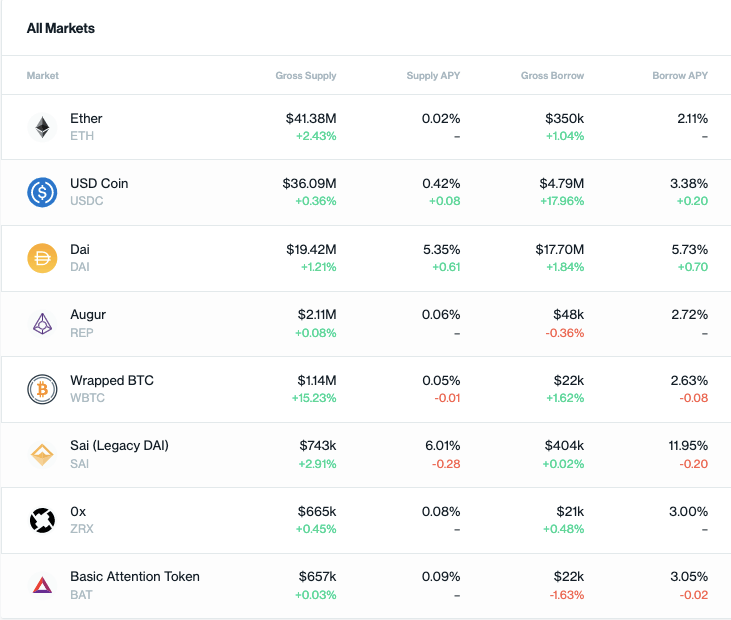
Task: Click Wrapped BTC gross supply $1.14M
Action: point(317,380)
